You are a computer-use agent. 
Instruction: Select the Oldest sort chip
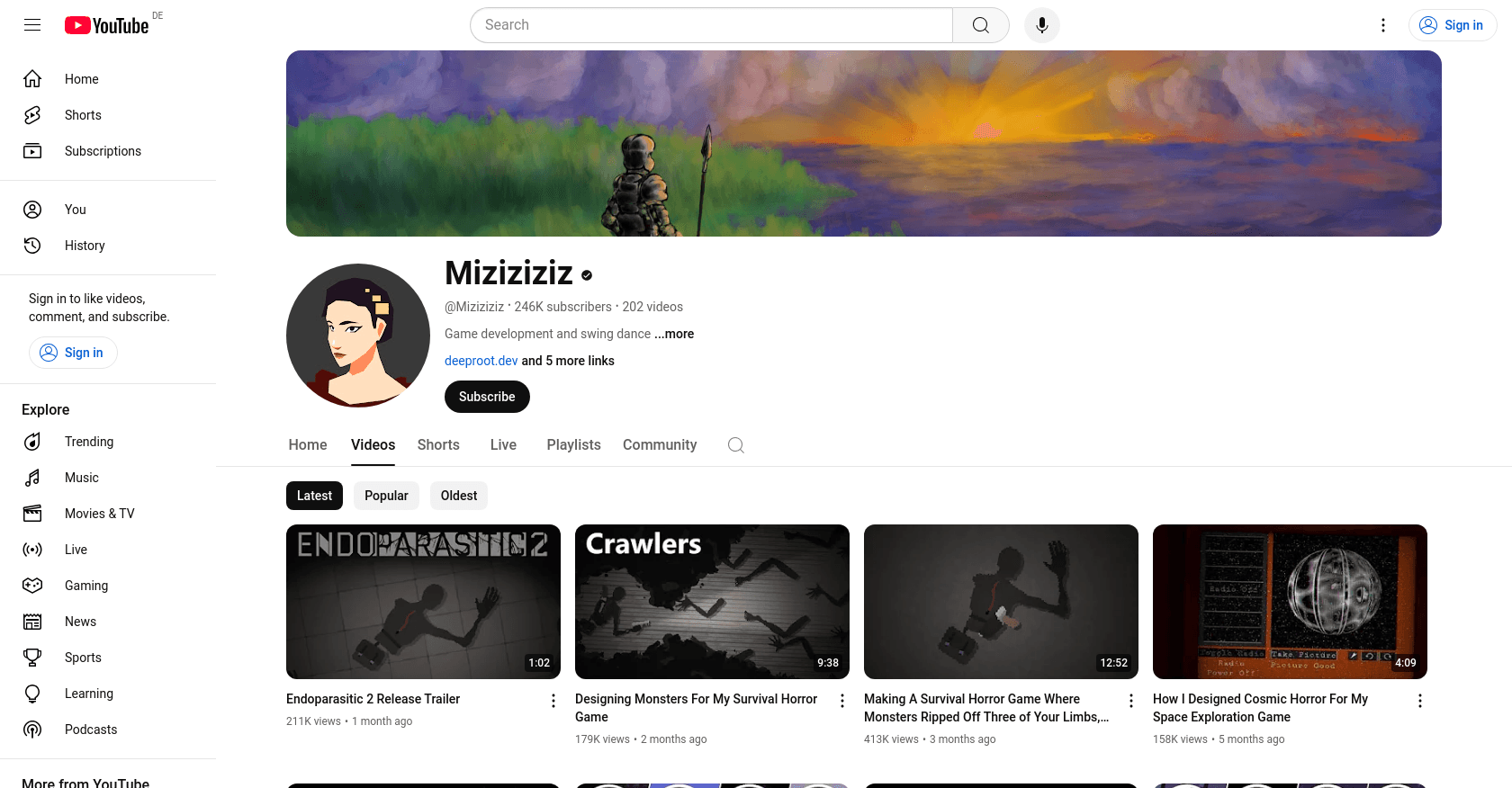[x=459, y=496]
